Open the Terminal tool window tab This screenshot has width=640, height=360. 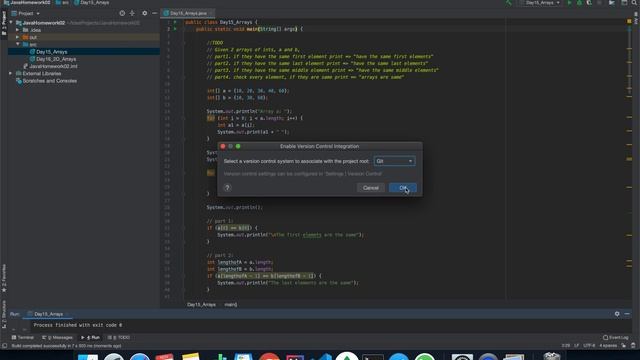click(23, 338)
